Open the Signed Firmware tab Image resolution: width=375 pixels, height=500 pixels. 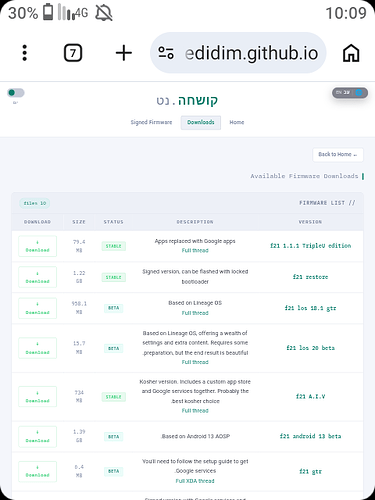151,122
